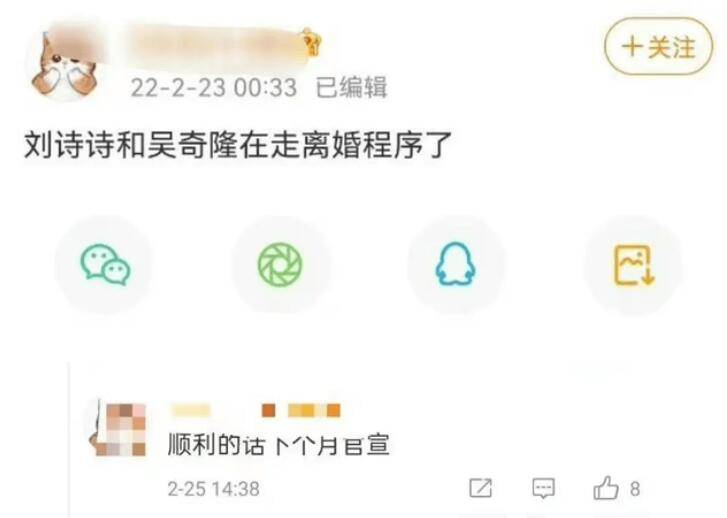Tap the commenter's blurred username
The height and width of the screenshot is (518, 727).
point(255,410)
